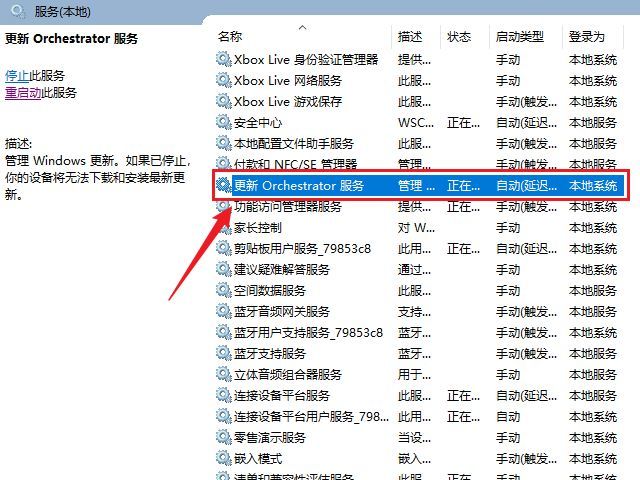Click gear icon beside 空间数据服务

point(224,290)
